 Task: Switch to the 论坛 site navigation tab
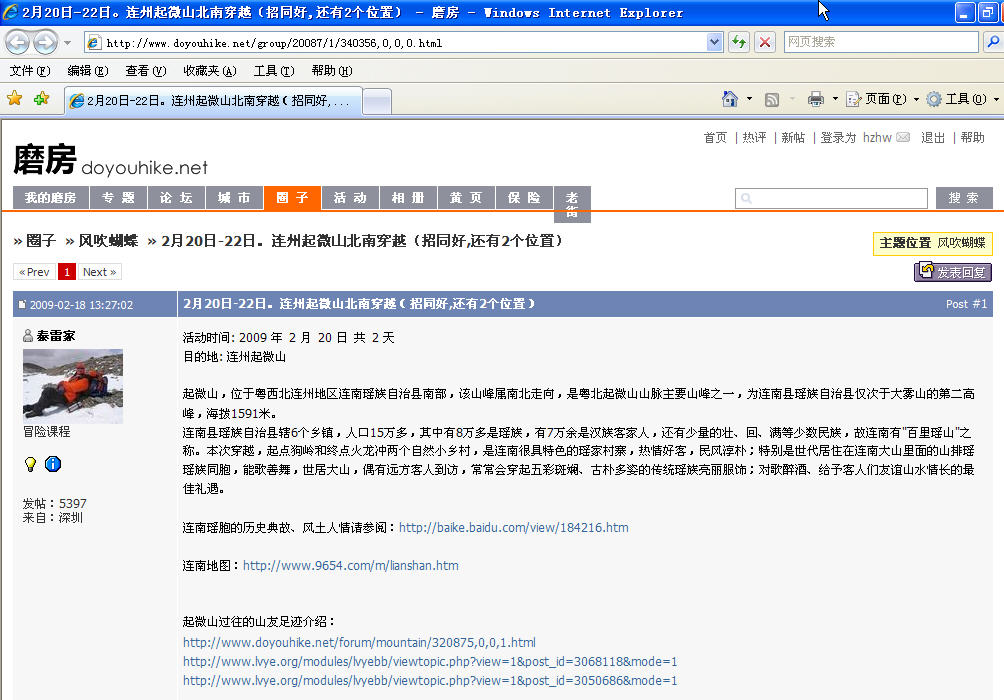[176, 198]
